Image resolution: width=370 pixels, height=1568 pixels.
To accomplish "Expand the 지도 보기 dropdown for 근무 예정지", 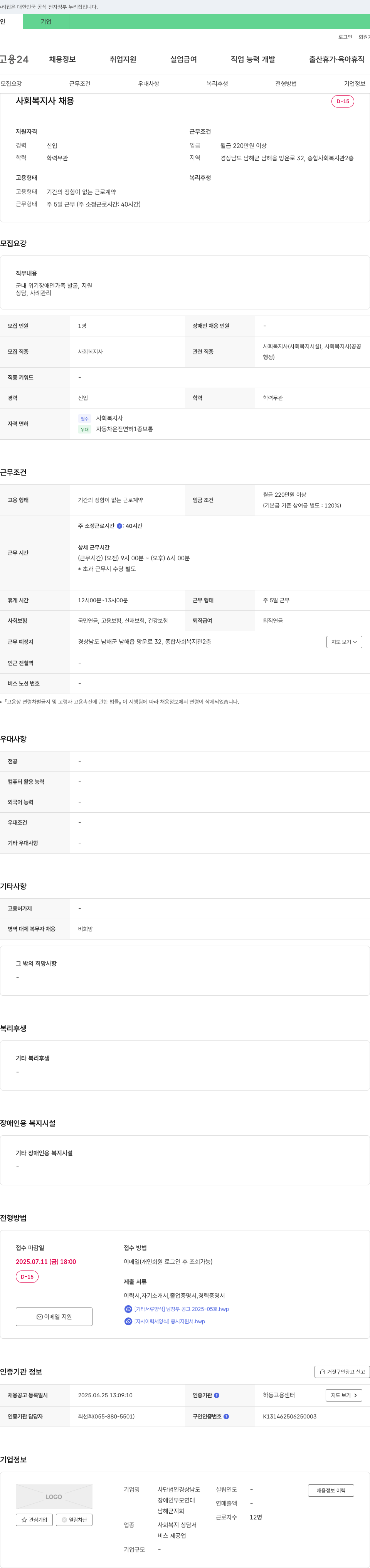I will pos(345,642).
